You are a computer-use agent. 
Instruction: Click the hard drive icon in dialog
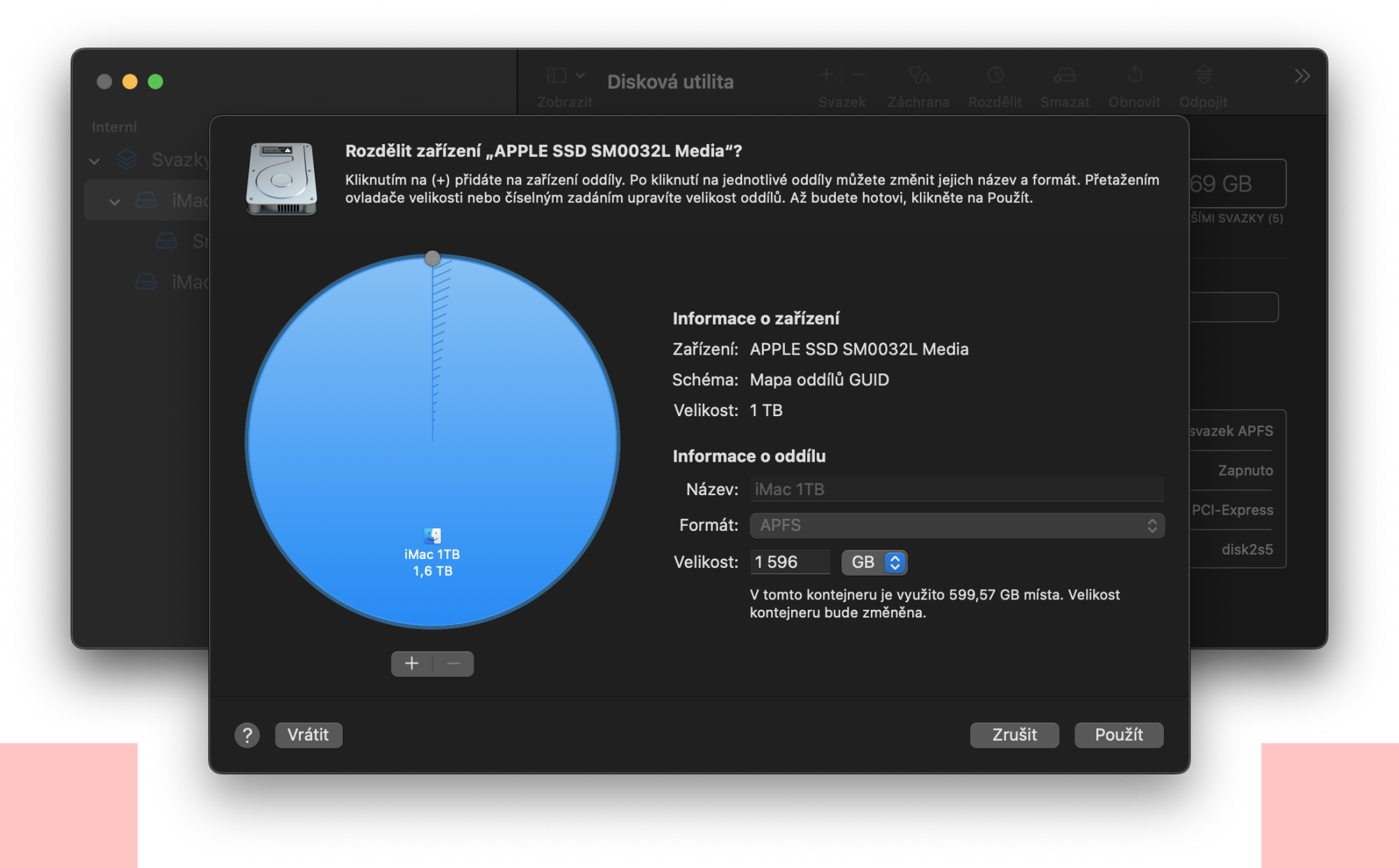281,178
